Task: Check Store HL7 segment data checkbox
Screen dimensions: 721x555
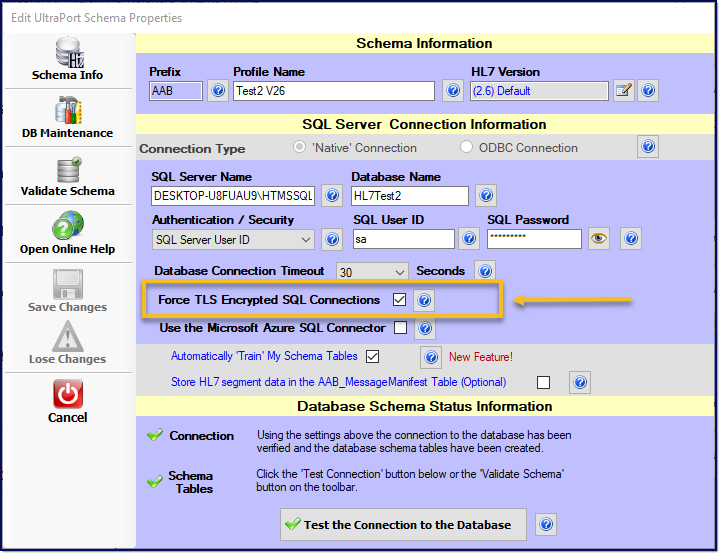Action: 543,382
